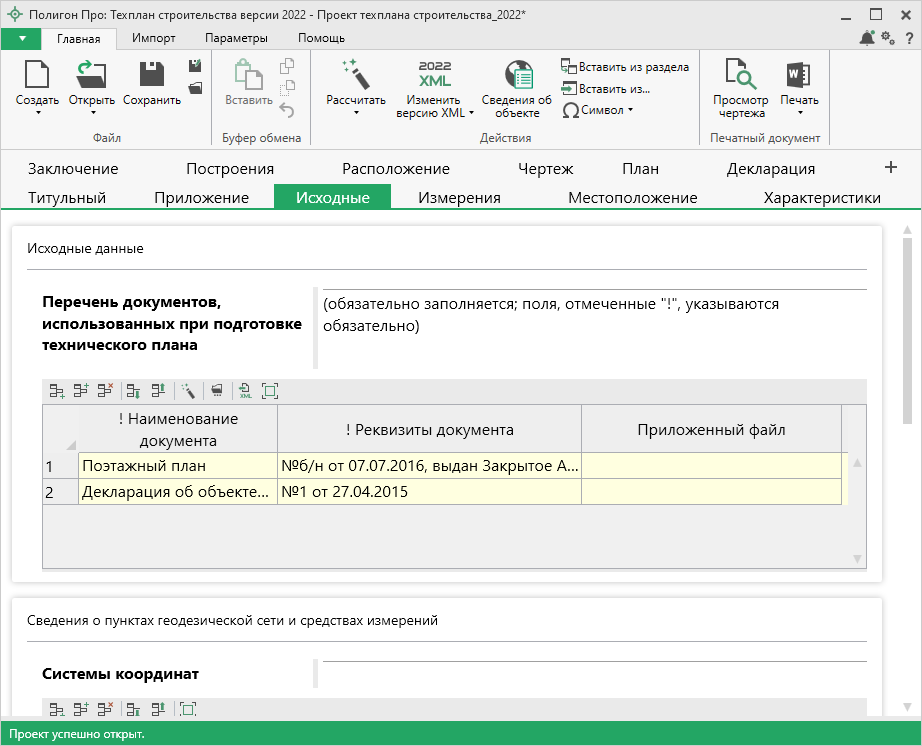Open the Измерения section tab
Screen dimensions: 922x746
(x=459, y=197)
